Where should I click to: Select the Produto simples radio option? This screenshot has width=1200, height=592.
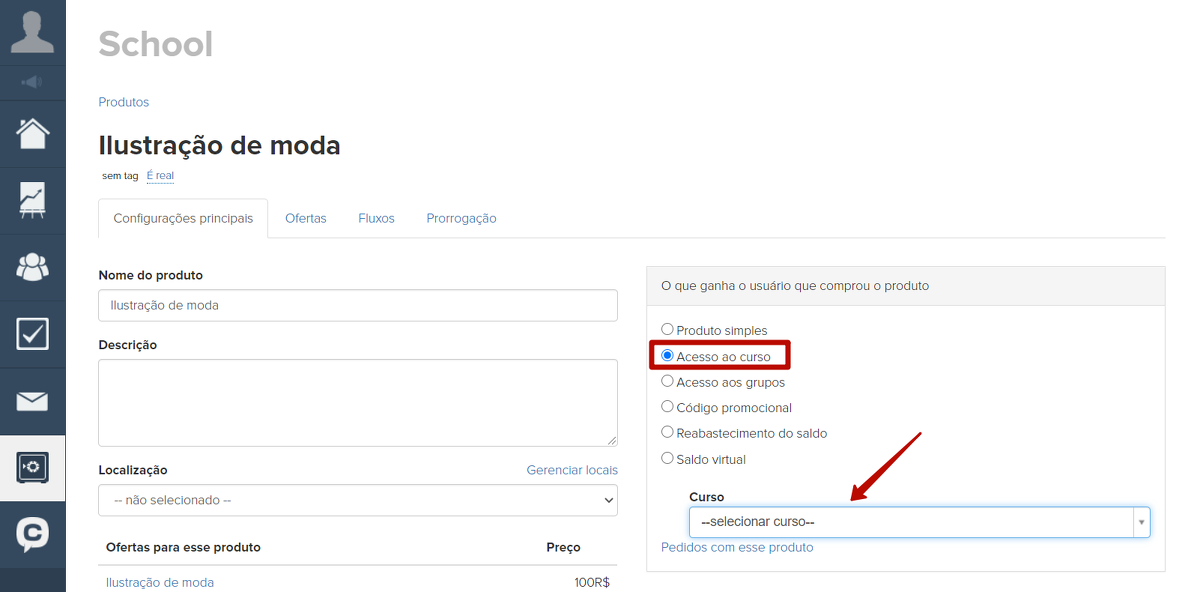coord(668,329)
